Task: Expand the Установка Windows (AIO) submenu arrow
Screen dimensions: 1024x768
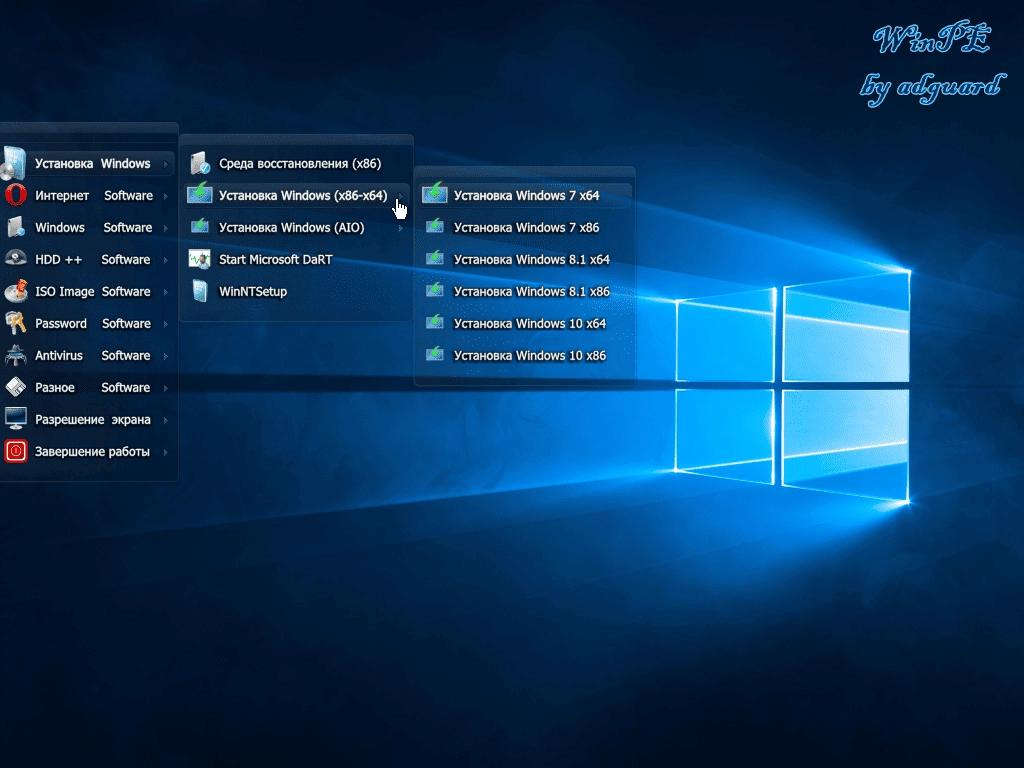Action: (400, 228)
